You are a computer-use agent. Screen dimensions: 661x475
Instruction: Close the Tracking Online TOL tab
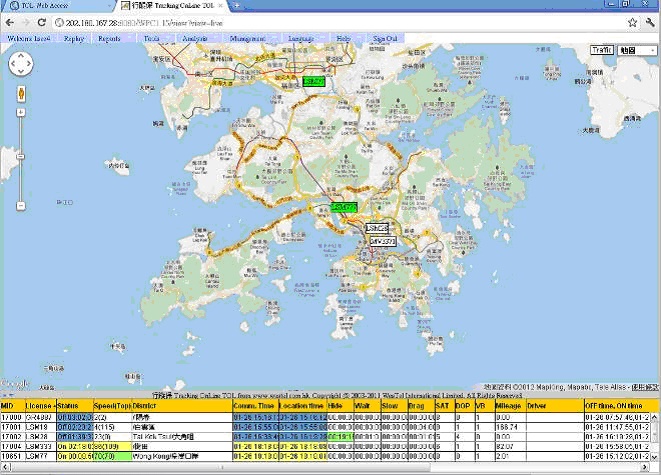click(220, 6)
